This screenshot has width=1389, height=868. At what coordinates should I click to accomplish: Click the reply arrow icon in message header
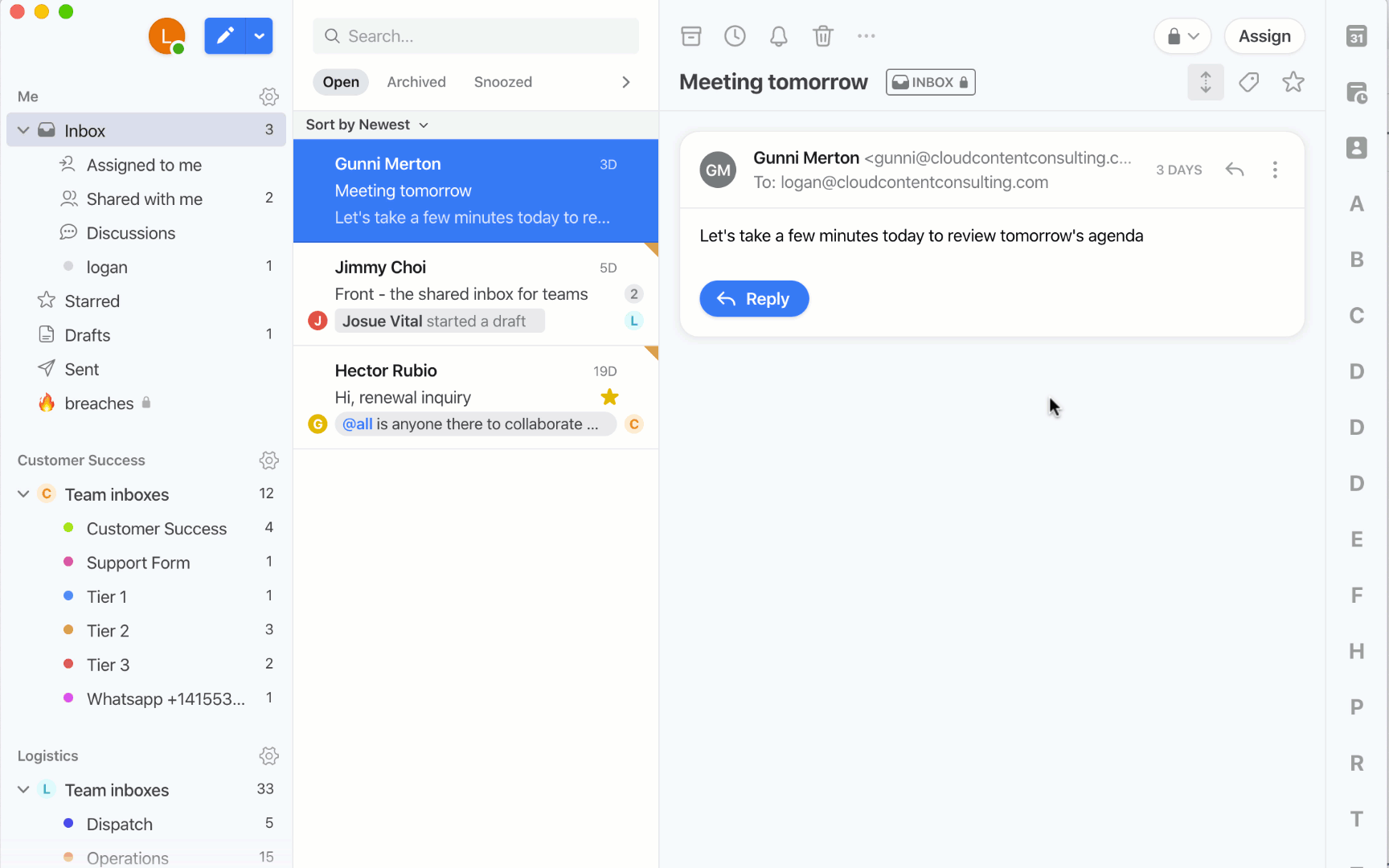click(x=1235, y=170)
